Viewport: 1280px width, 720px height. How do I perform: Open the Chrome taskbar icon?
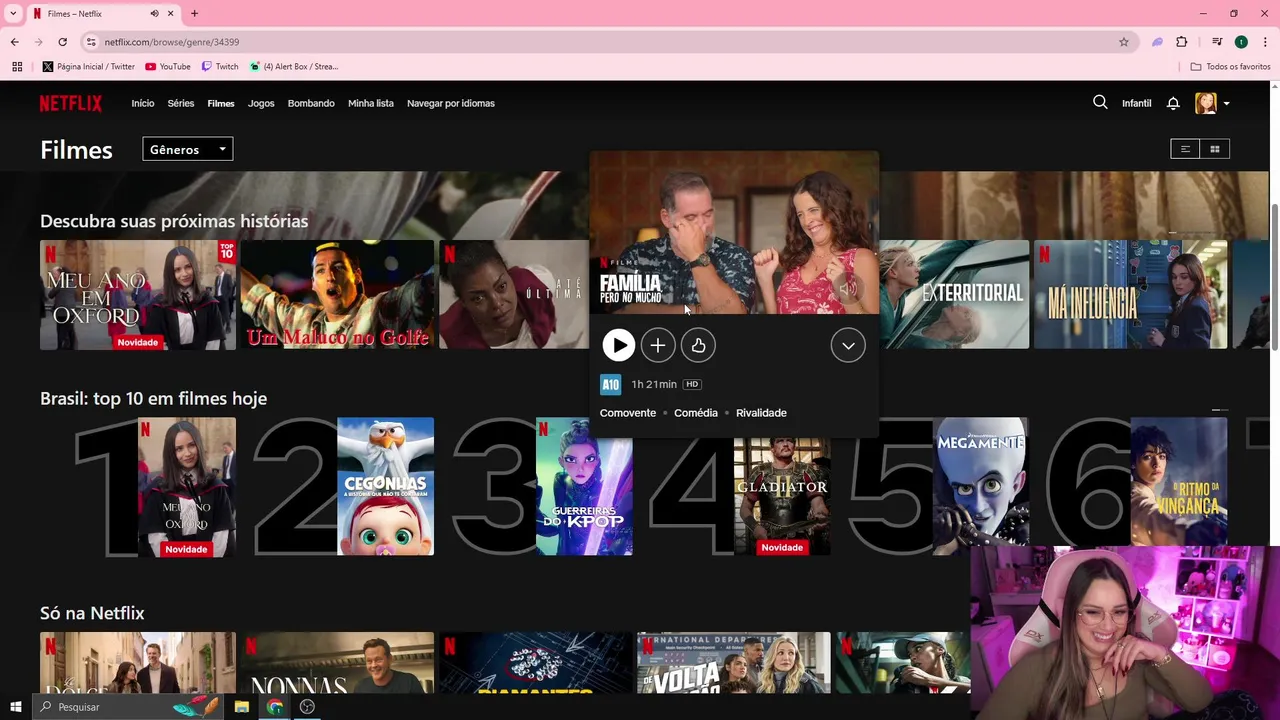click(275, 707)
